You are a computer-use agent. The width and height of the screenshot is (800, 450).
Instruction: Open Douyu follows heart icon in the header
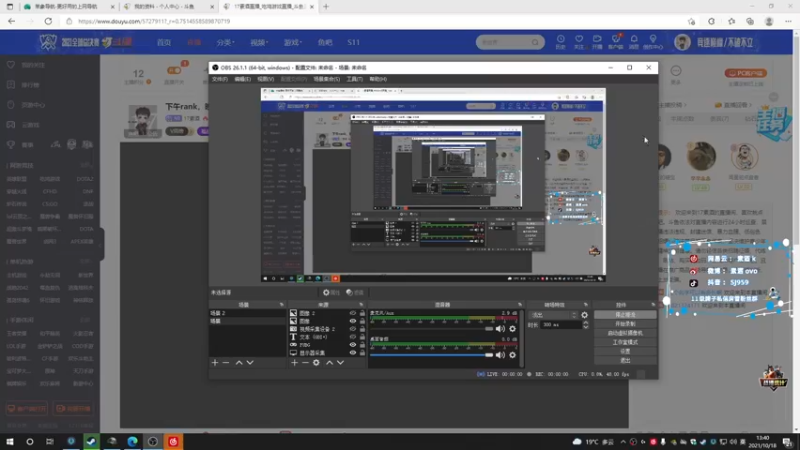tap(579, 39)
